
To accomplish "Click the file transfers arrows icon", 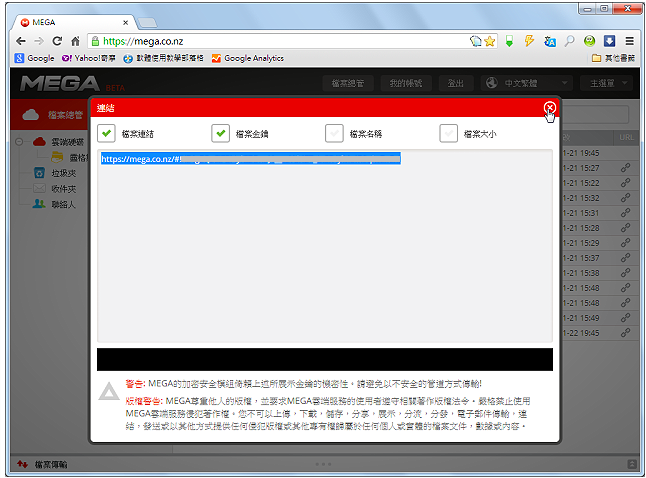I will (x=23, y=464).
